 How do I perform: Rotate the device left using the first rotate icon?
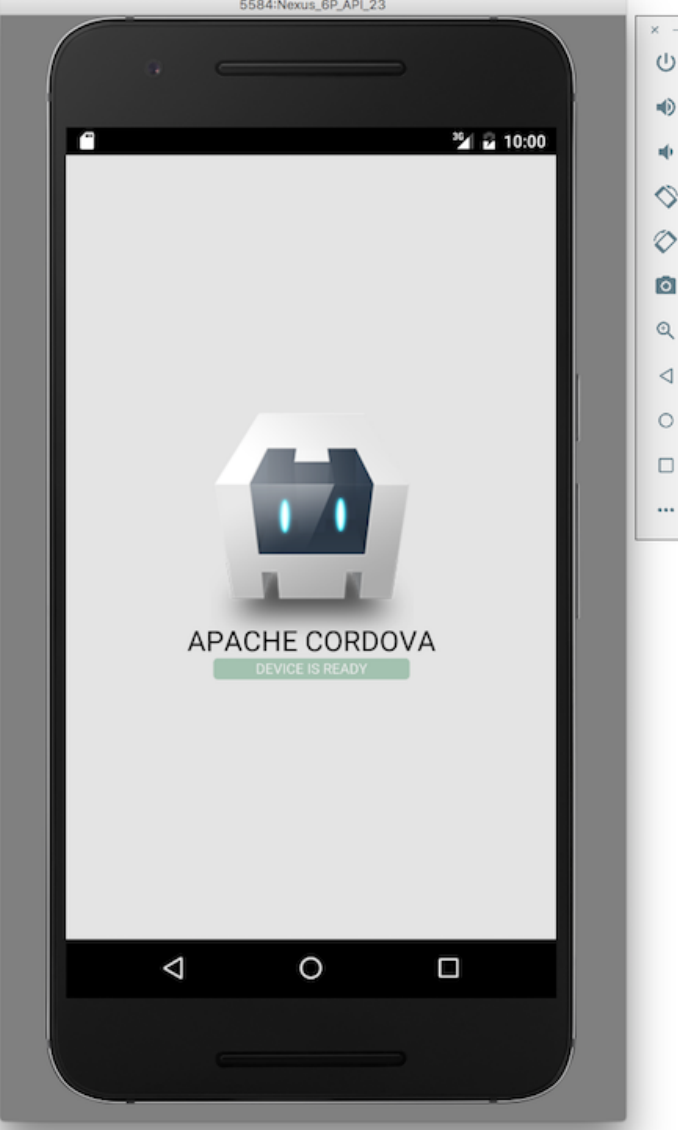(x=665, y=196)
